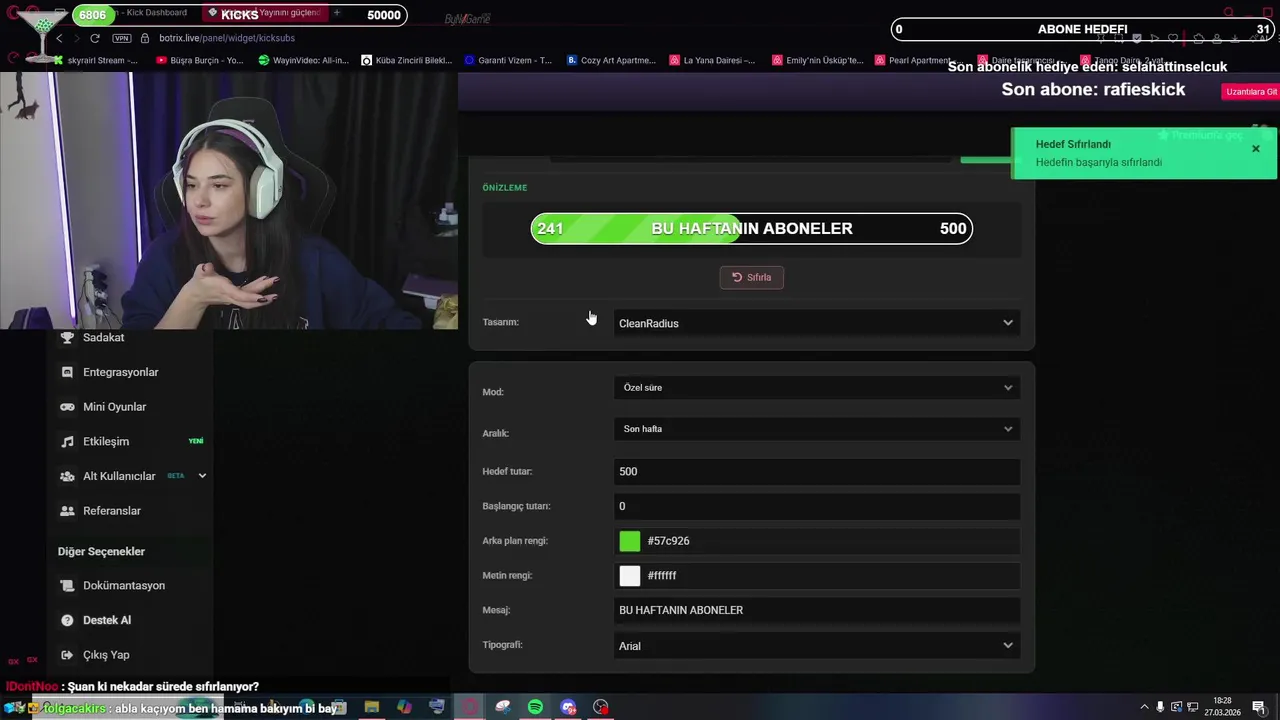Open Spotify from the taskbar
This screenshot has height=720, width=1280.
point(535,707)
